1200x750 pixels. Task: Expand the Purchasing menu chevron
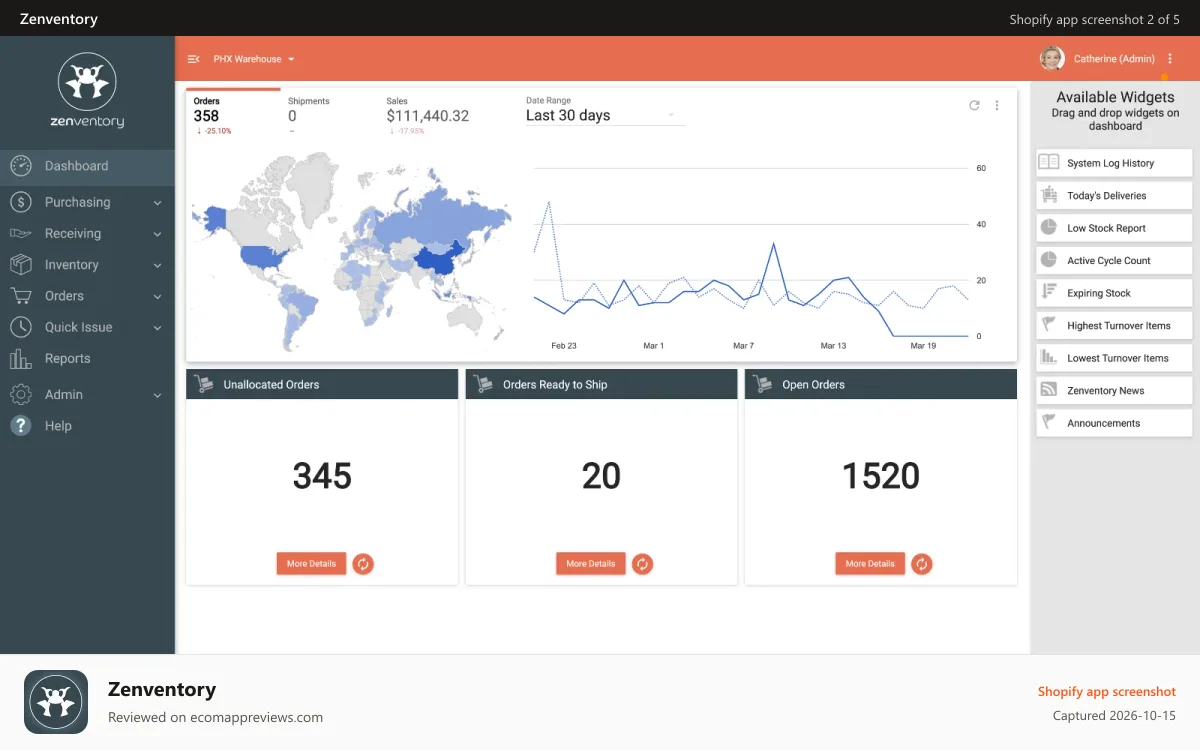(157, 203)
